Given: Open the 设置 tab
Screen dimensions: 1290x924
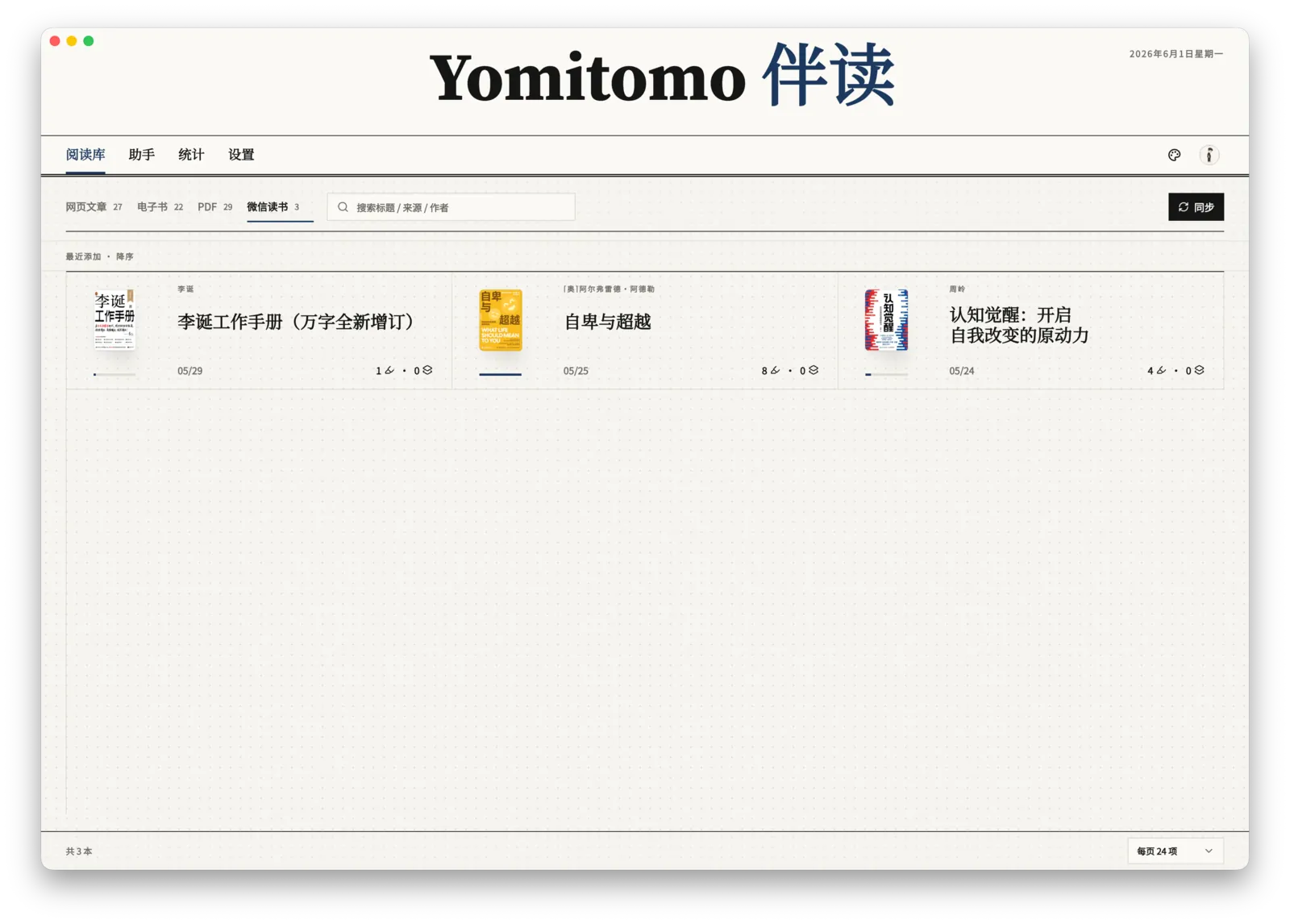Looking at the screenshot, I should [x=241, y=155].
